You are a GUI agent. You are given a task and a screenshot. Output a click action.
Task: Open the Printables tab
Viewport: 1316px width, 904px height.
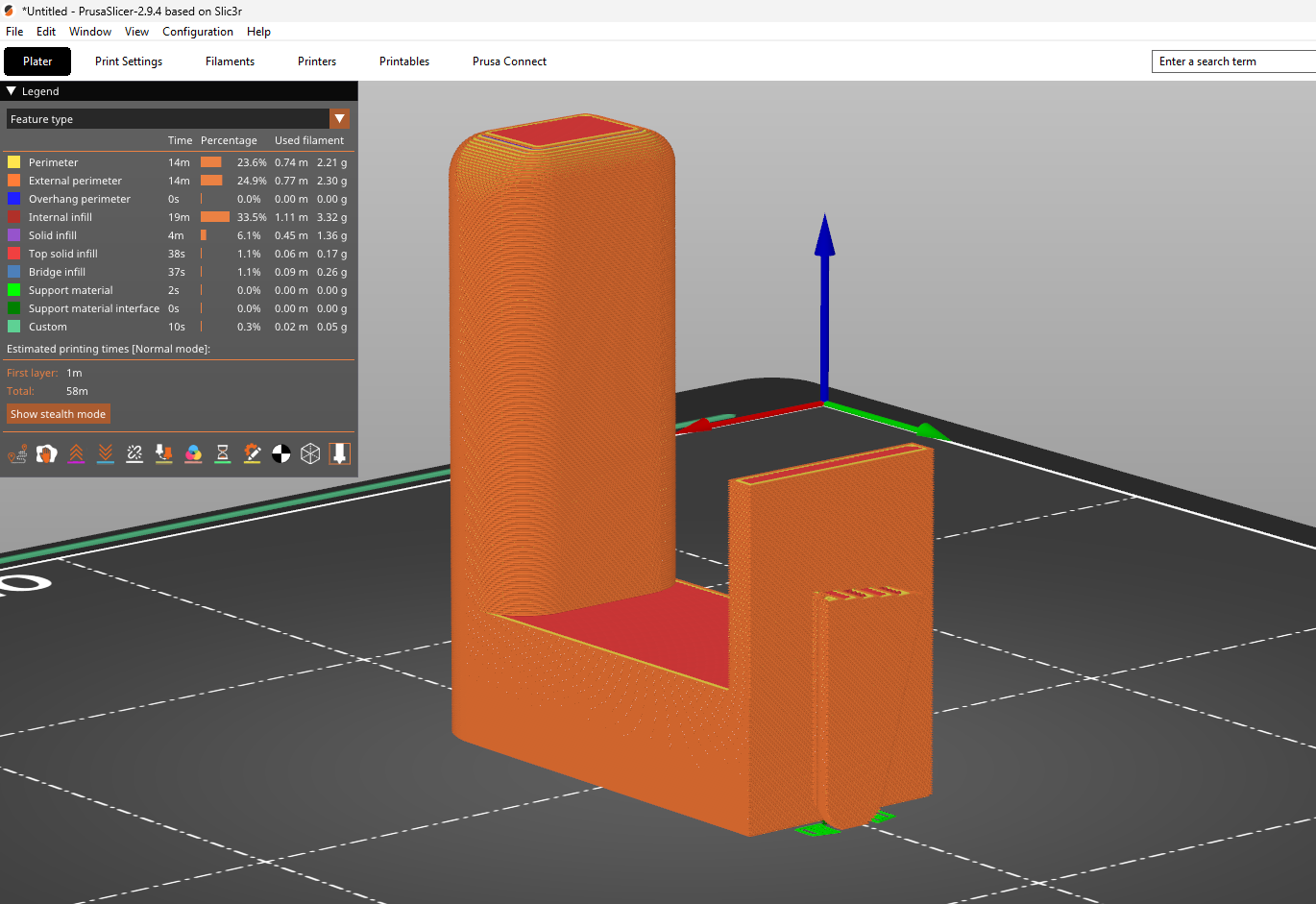404,61
